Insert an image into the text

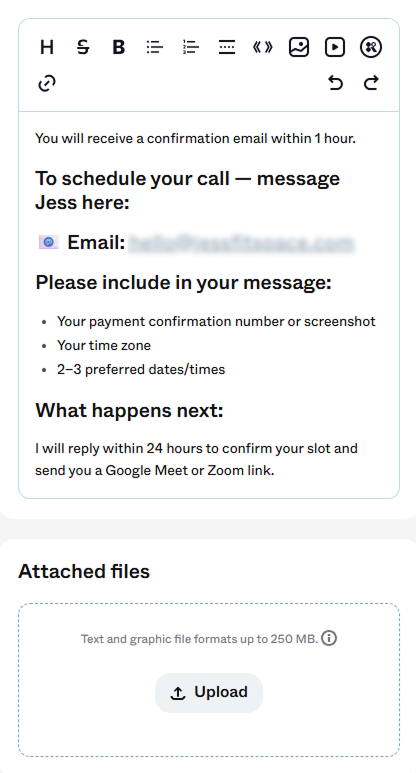pos(299,47)
